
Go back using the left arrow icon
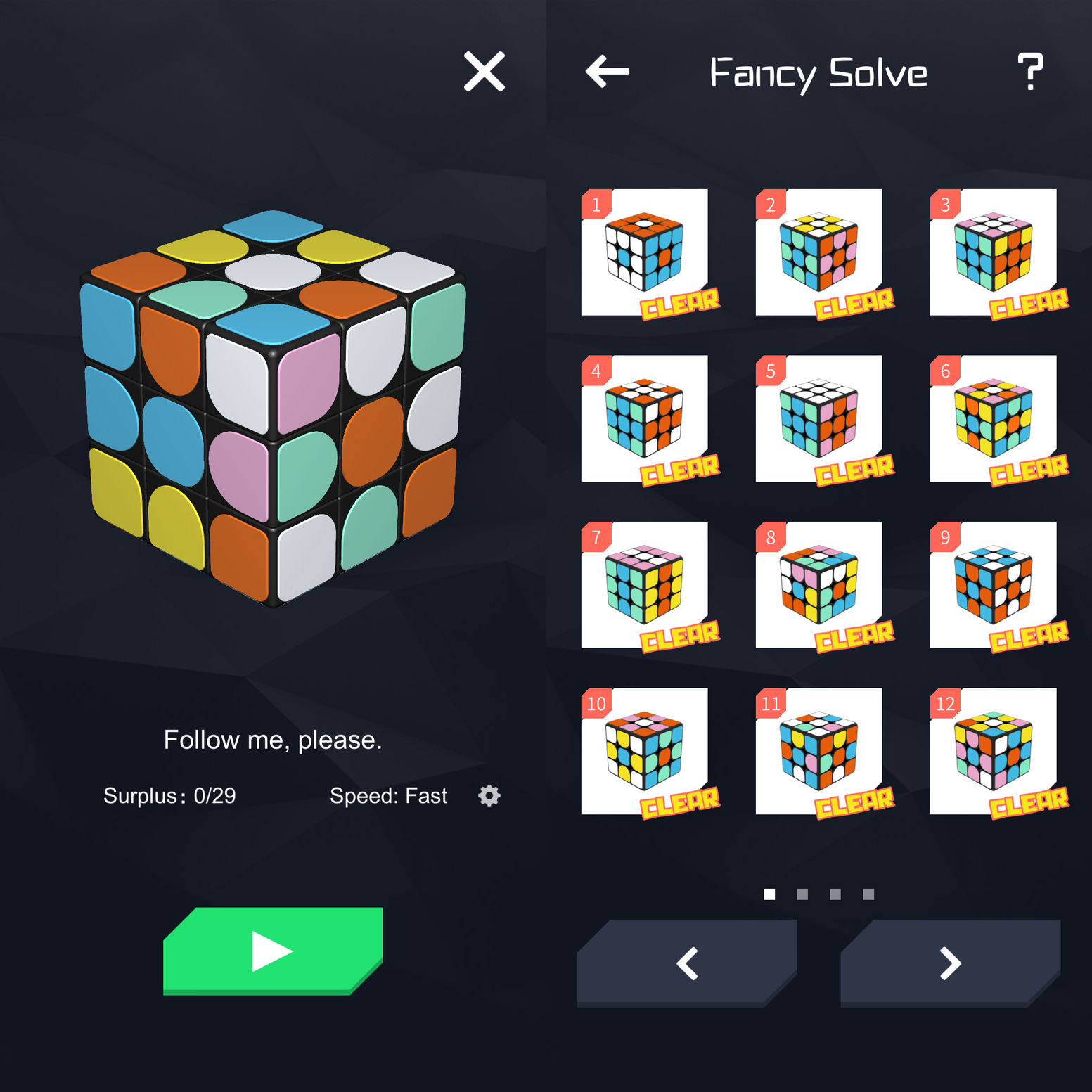pyautogui.click(x=608, y=72)
